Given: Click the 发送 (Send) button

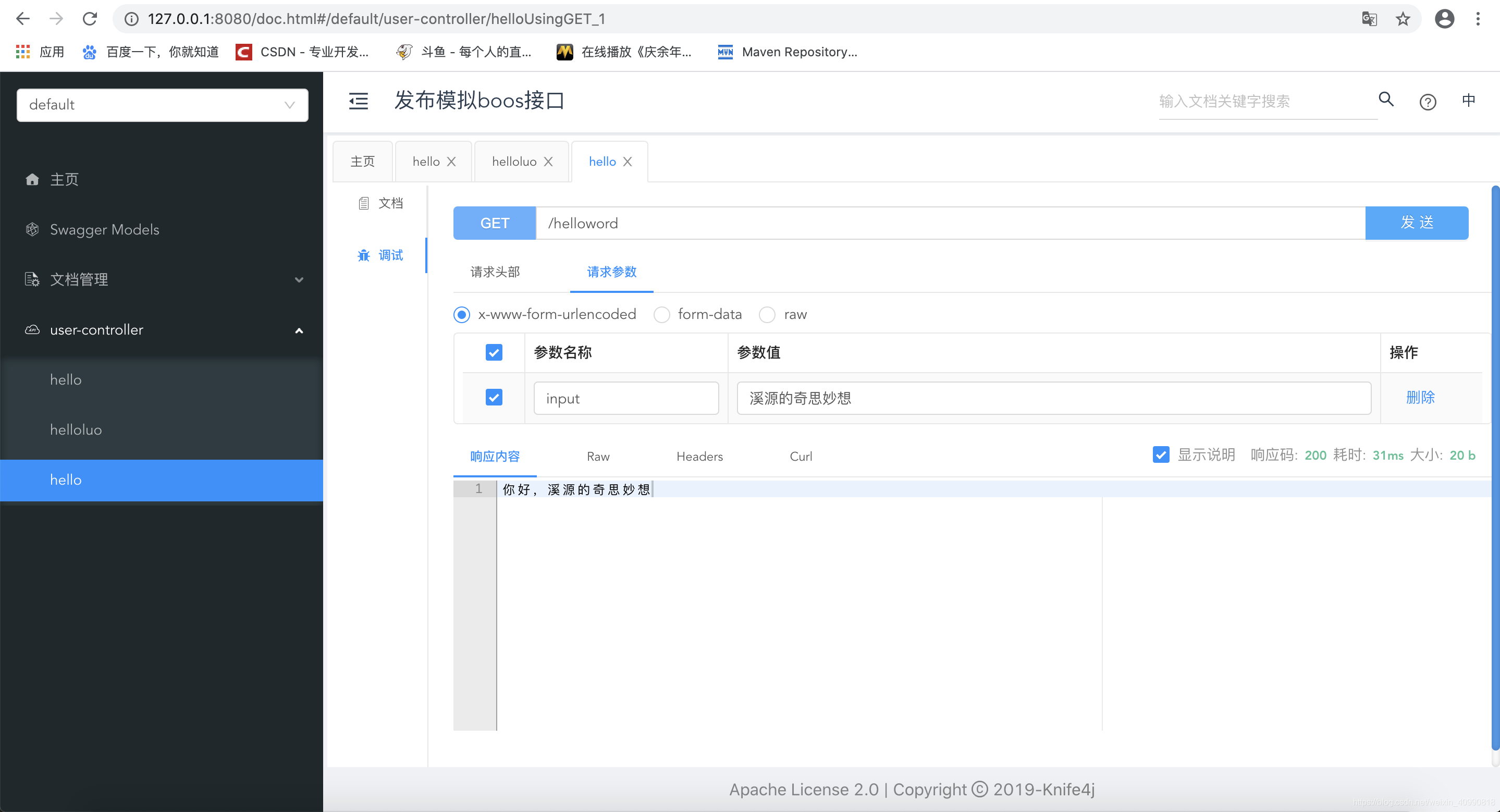Looking at the screenshot, I should [x=1417, y=223].
